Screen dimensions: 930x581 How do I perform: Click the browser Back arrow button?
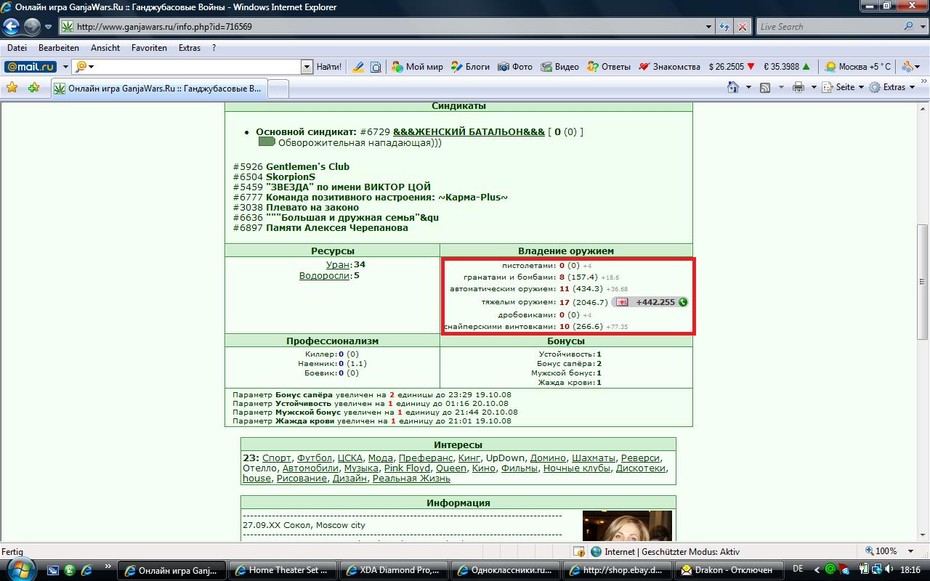click(11, 27)
